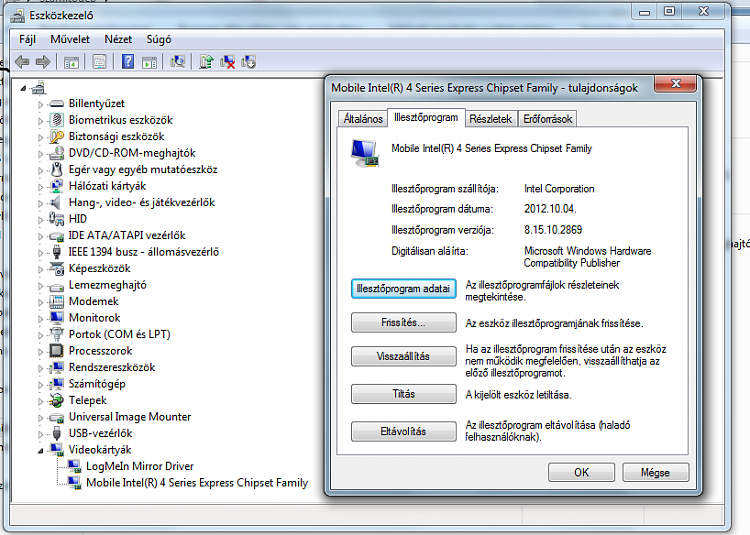Expand the Rendszereszközök category
This screenshot has width=750, height=535.
click(41, 368)
